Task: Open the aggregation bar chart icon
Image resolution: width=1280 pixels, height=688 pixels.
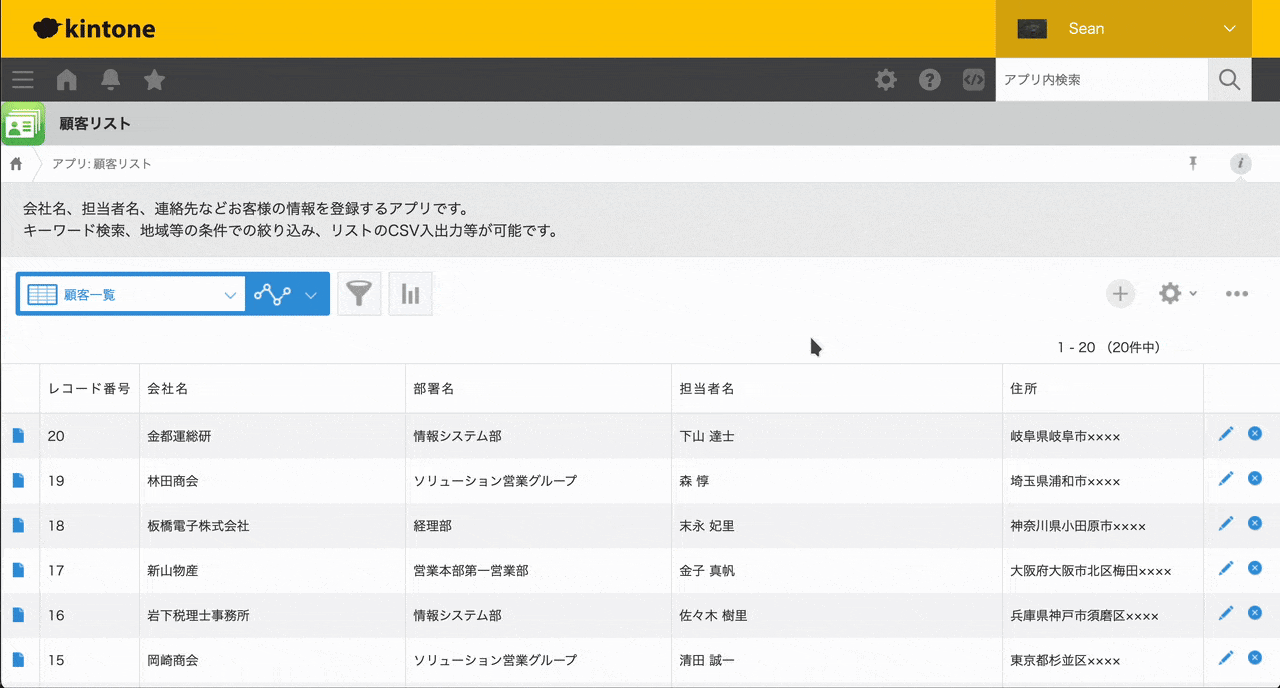Action: pyautogui.click(x=410, y=293)
